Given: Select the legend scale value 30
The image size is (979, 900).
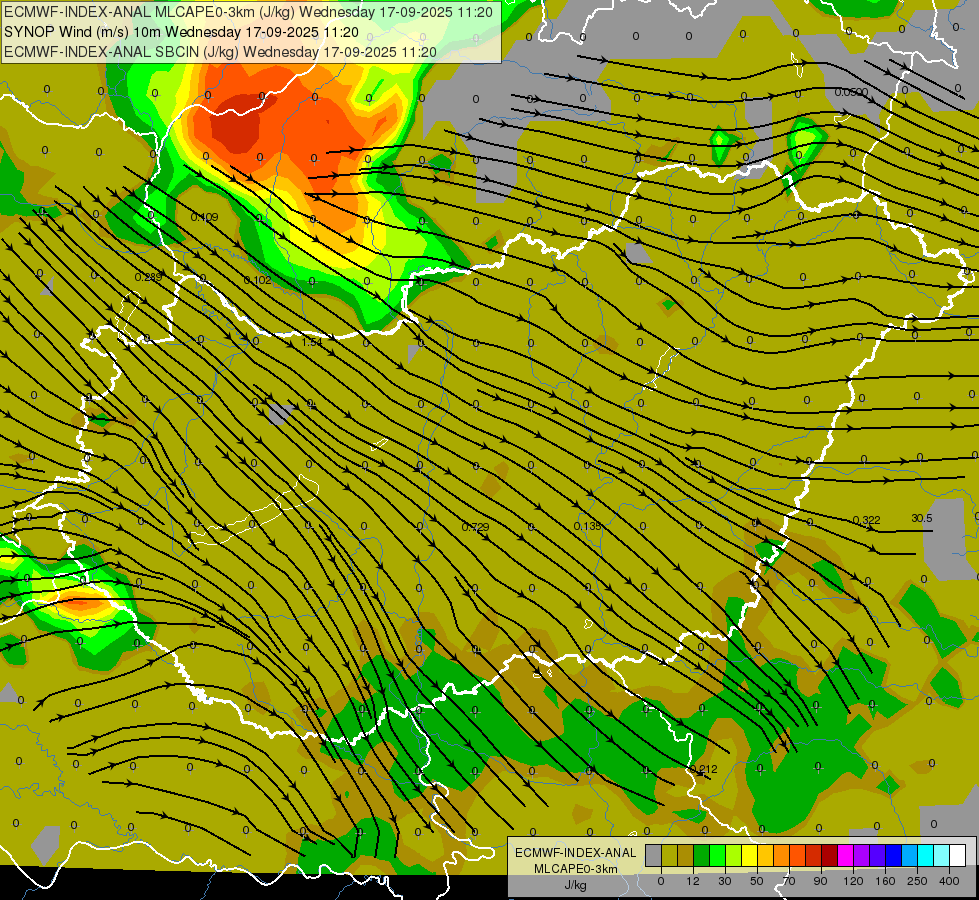Looking at the screenshot, I should (725, 881).
